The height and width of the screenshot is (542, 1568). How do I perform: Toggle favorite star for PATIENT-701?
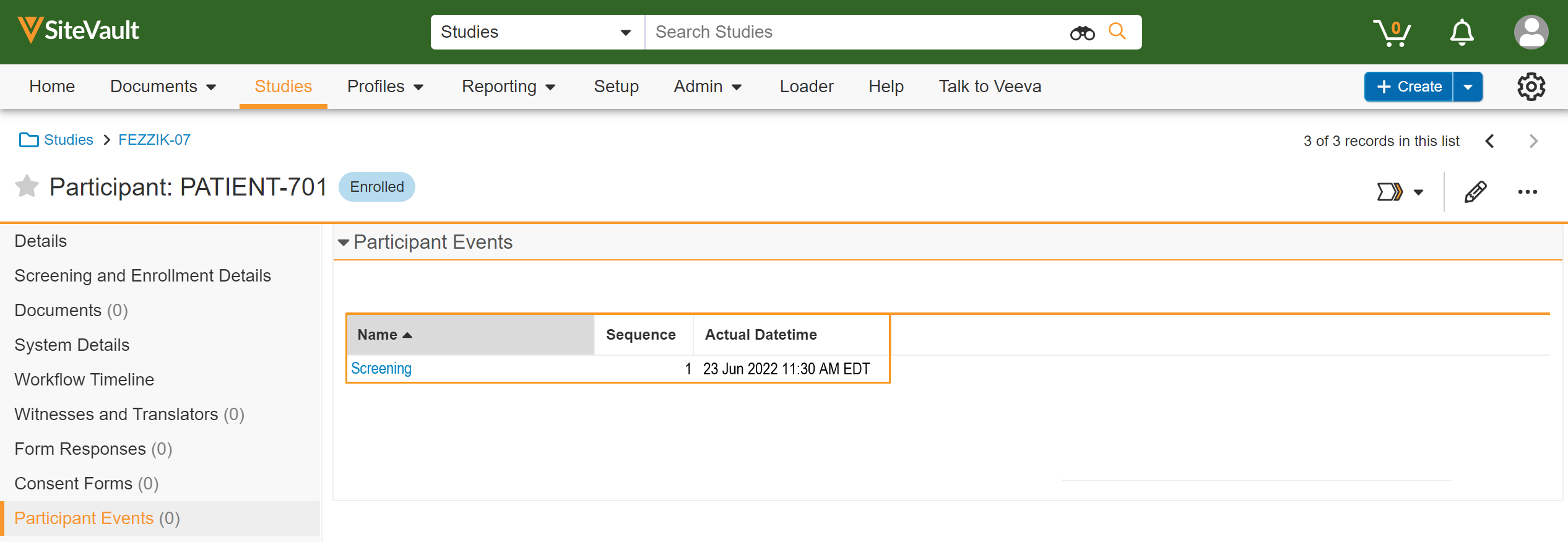click(x=27, y=187)
